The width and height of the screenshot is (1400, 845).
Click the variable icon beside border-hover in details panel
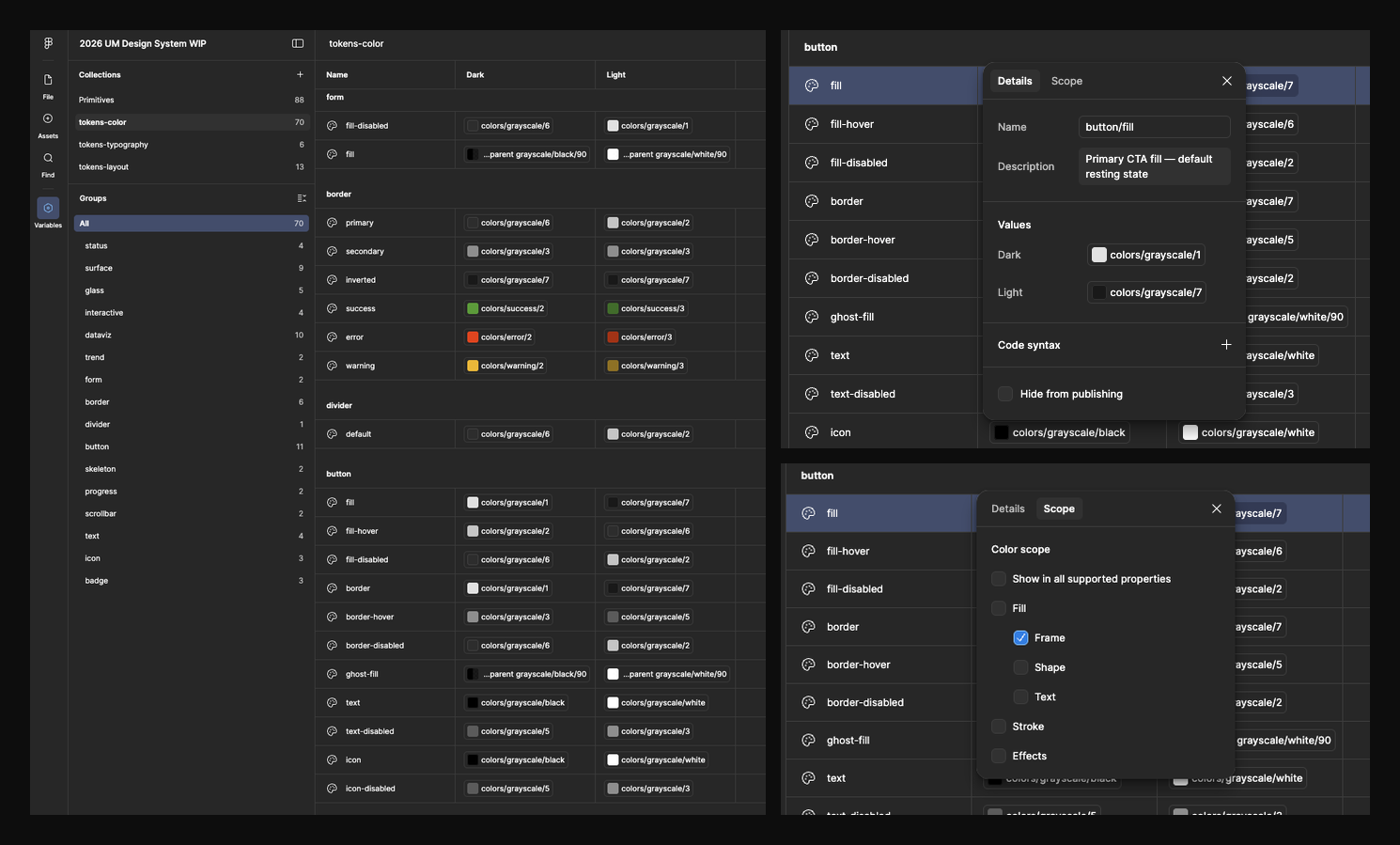coord(812,240)
